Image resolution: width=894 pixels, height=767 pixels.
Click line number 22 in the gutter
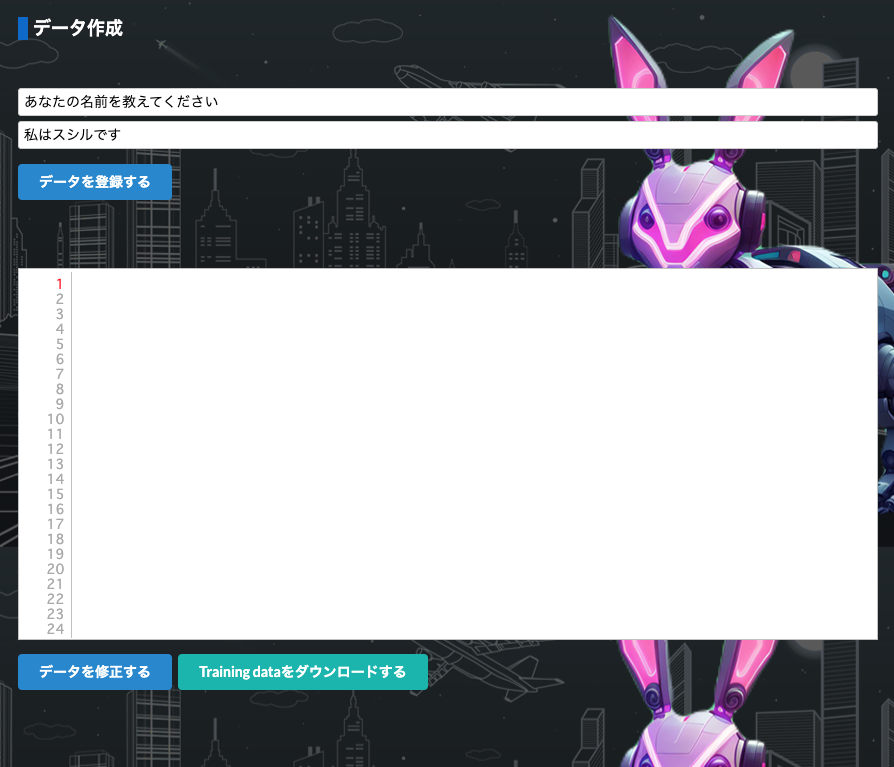click(56, 599)
